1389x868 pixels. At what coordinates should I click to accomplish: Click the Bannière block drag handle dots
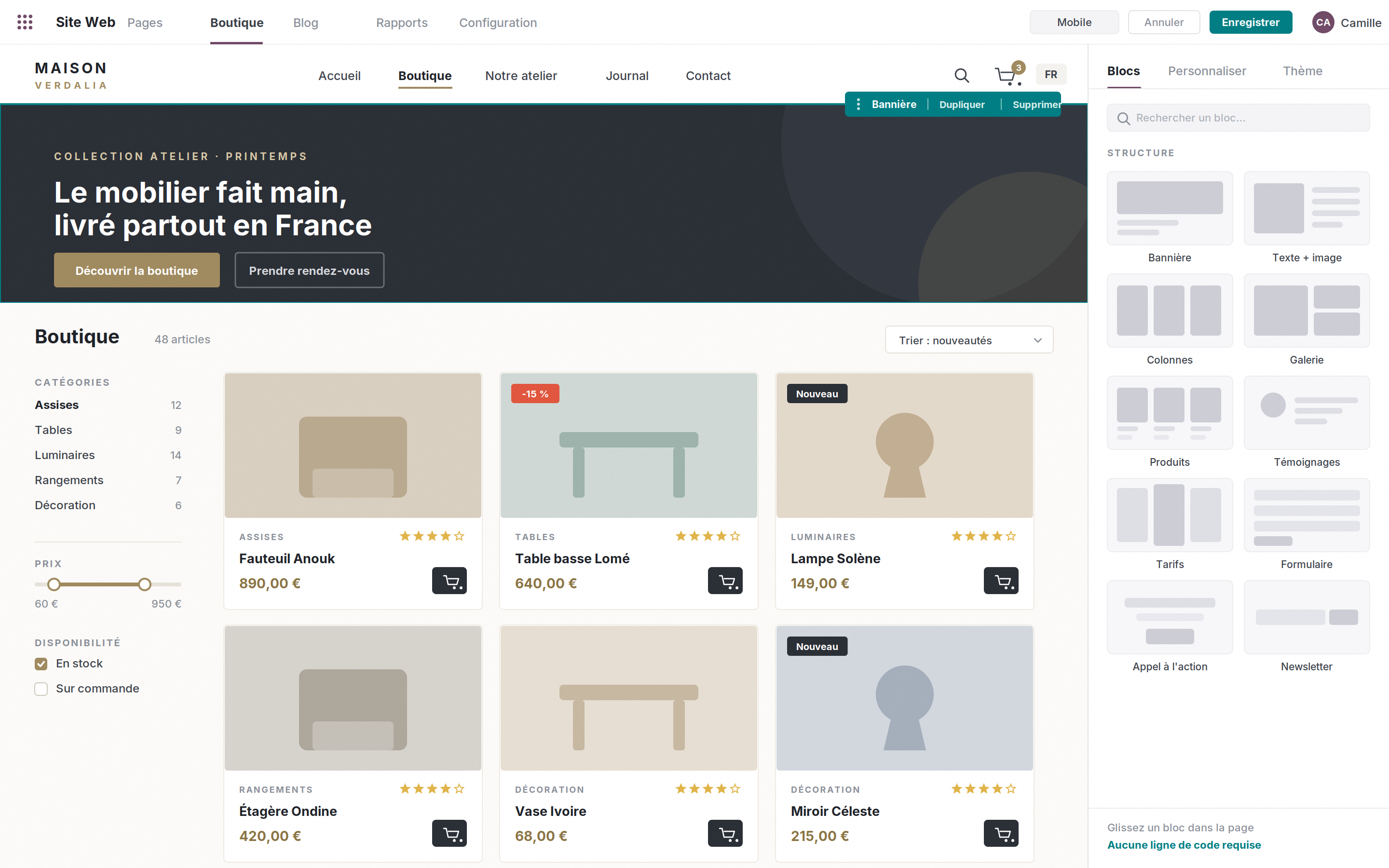tap(858, 105)
